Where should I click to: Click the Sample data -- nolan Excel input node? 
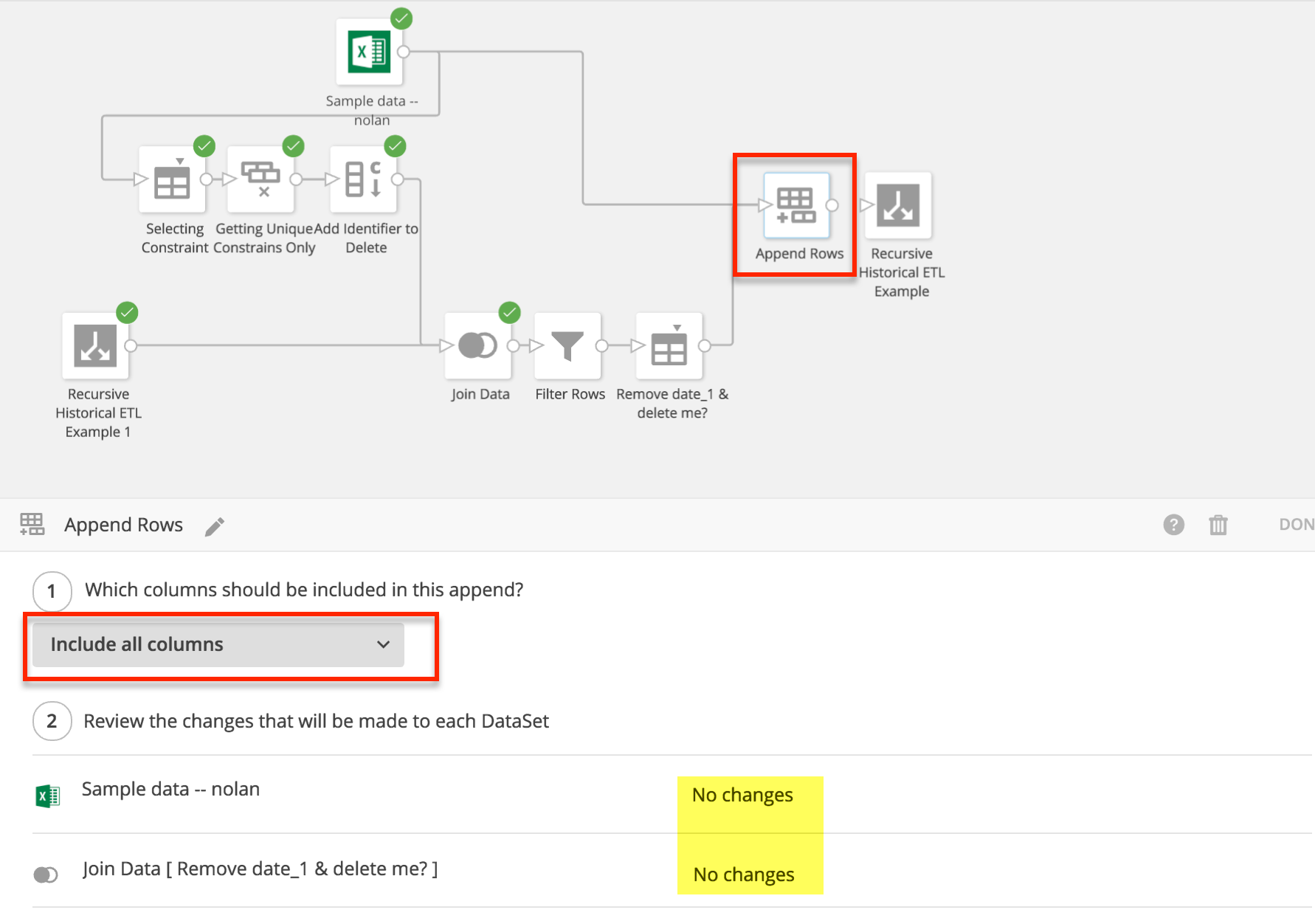pos(370,52)
